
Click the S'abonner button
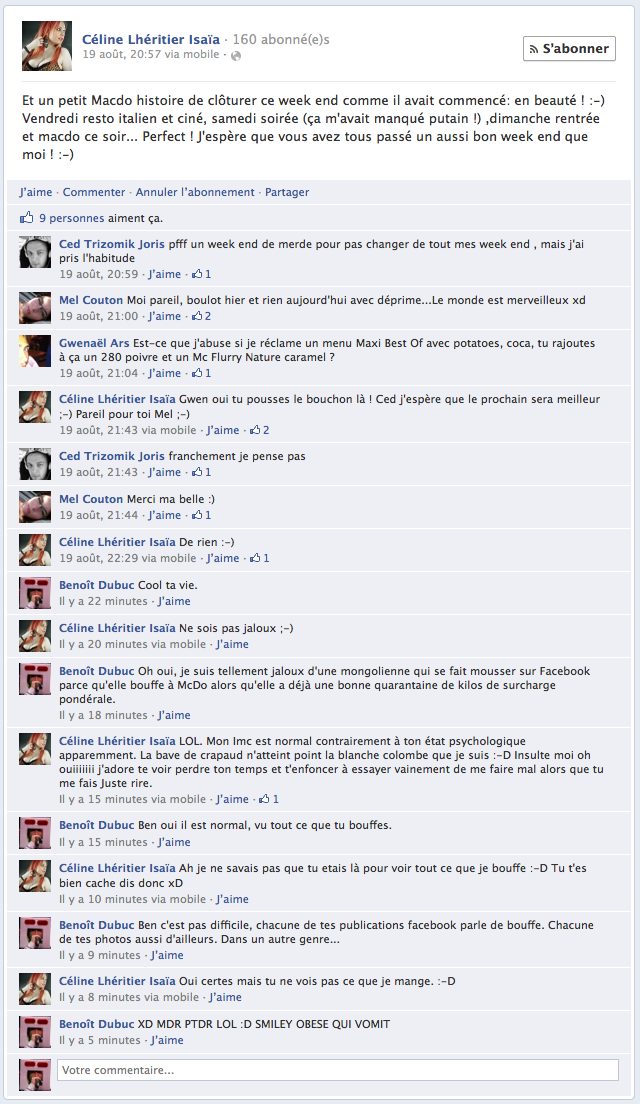(569, 49)
